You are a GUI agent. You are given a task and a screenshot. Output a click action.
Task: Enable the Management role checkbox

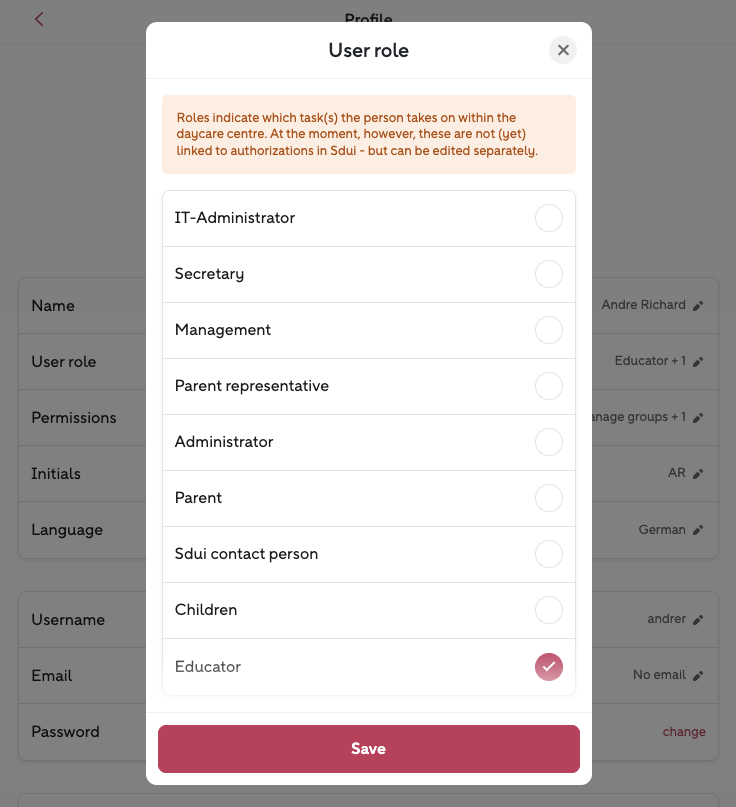coord(548,330)
